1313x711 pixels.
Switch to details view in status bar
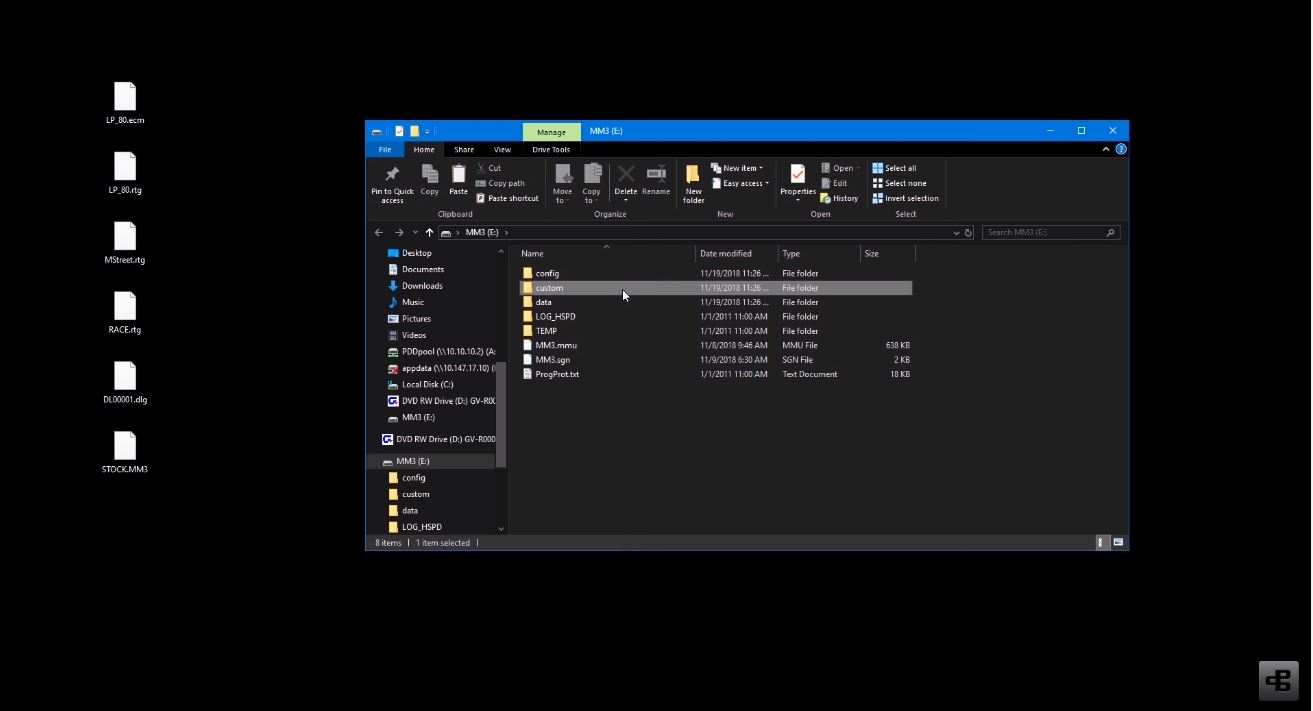click(1102, 542)
